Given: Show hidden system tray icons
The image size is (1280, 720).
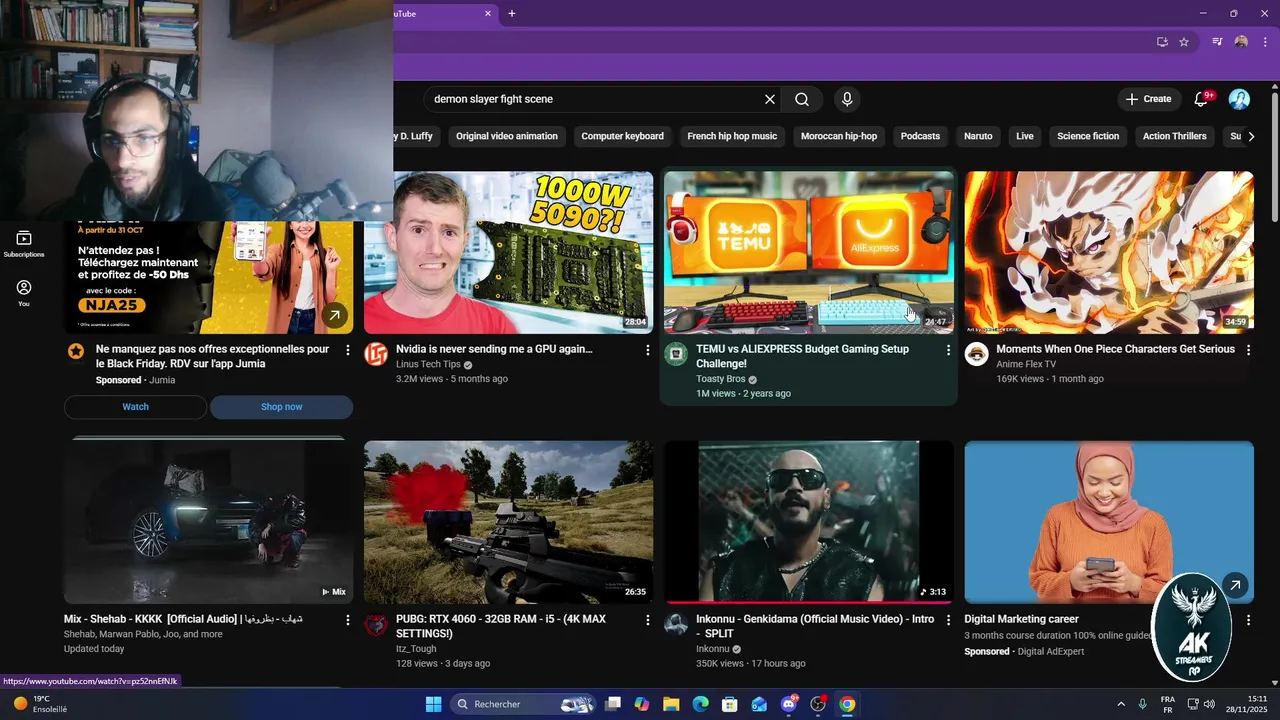Looking at the screenshot, I should coord(1120,704).
